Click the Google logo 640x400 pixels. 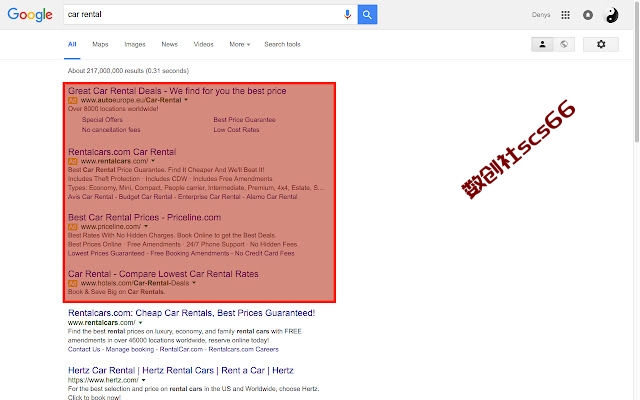(30, 15)
